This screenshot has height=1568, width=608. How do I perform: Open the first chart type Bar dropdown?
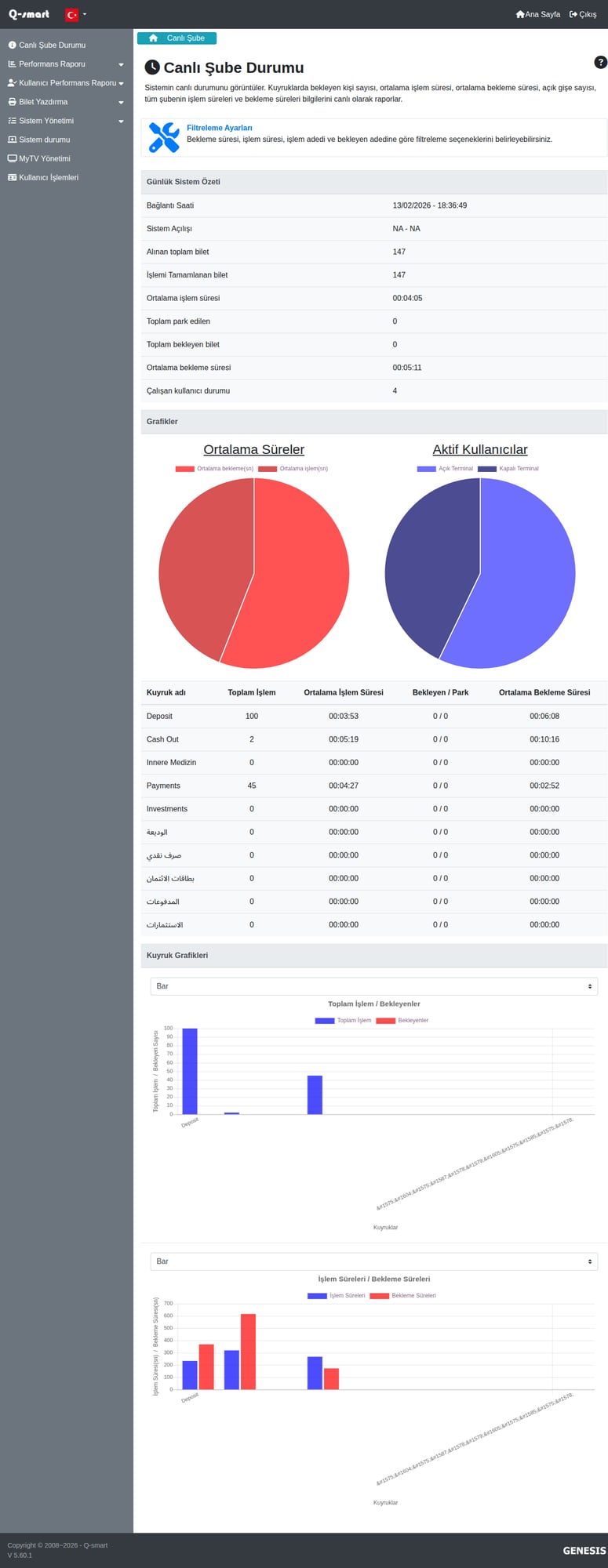pos(373,986)
